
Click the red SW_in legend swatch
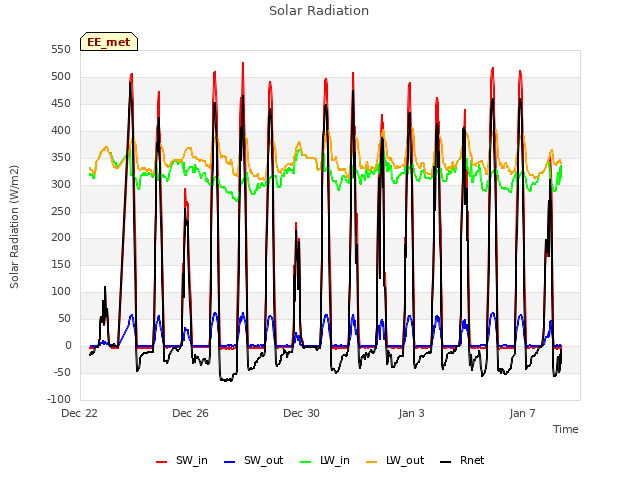coord(162,462)
